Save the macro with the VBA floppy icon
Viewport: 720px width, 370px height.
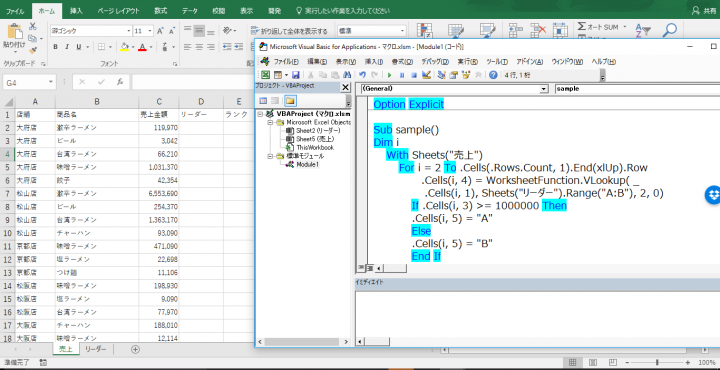[x=296, y=75]
